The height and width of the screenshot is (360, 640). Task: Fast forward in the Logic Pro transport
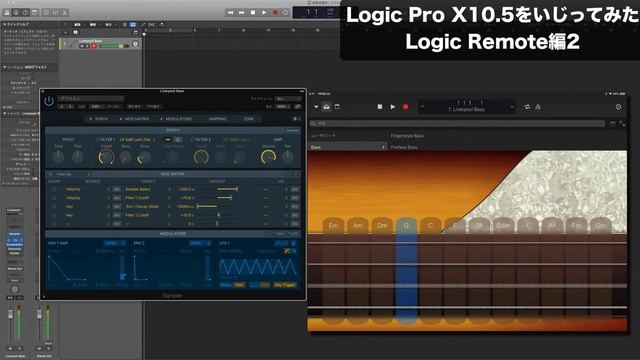pos(242,13)
